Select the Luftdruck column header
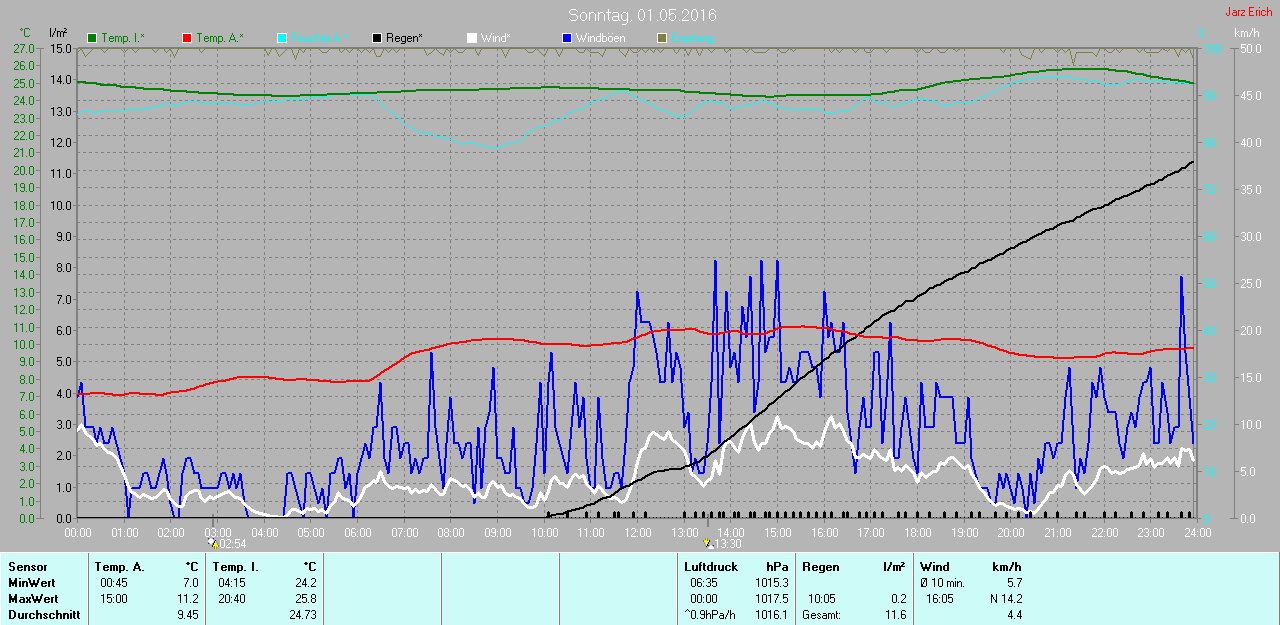Image resolution: width=1280 pixels, height=625 pixels. point(710,567)
